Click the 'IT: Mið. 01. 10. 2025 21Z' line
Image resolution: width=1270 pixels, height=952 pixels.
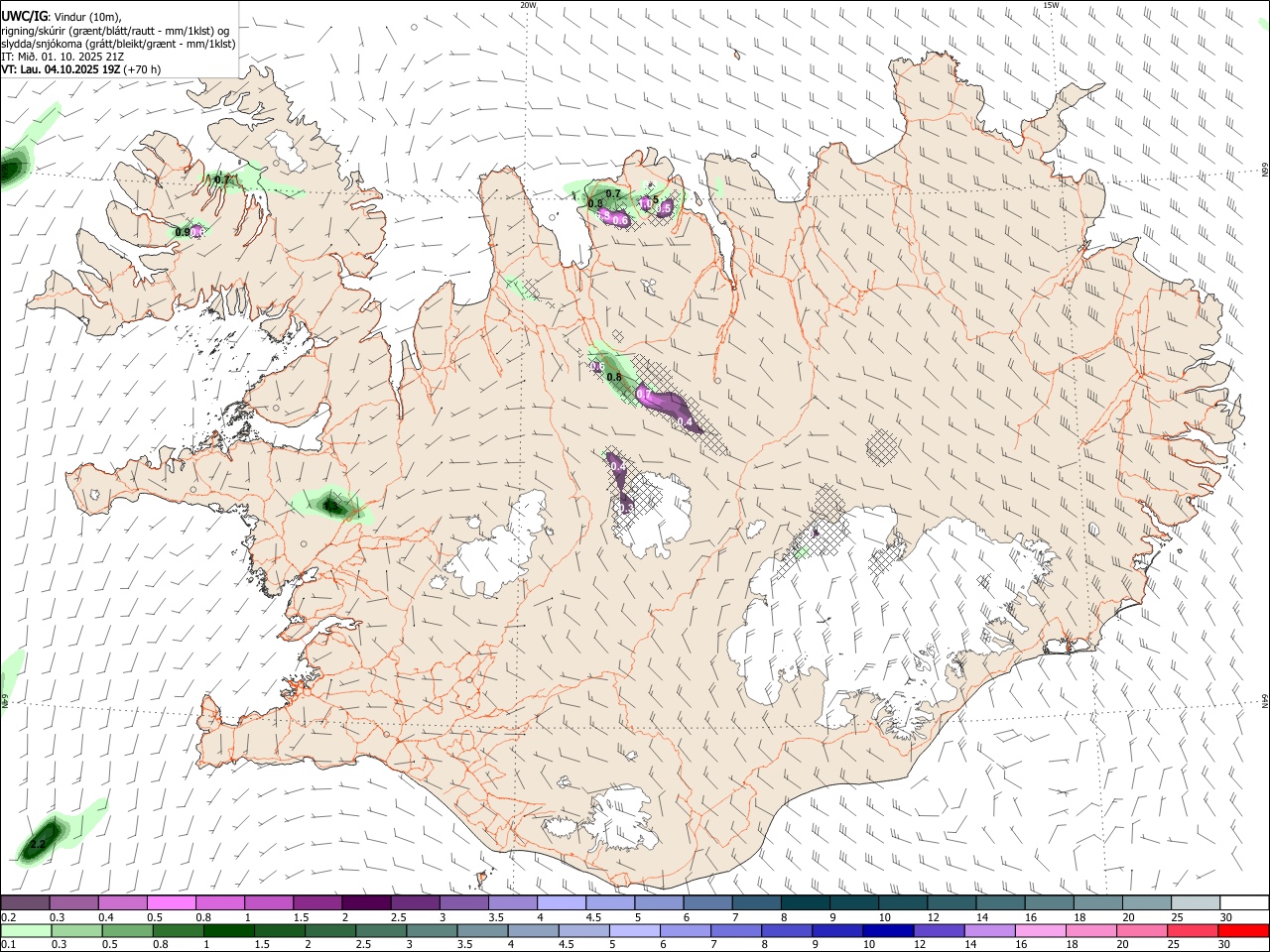coord(63,57)
